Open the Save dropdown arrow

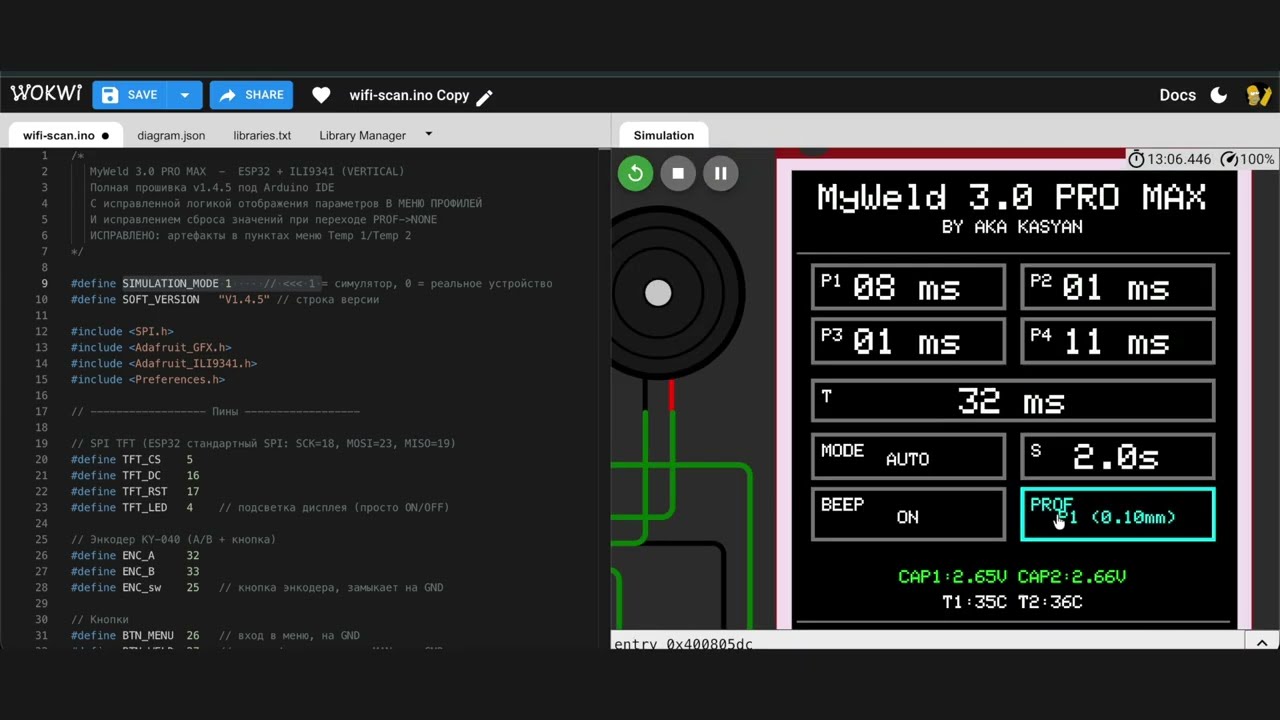[x=184, y=95]
